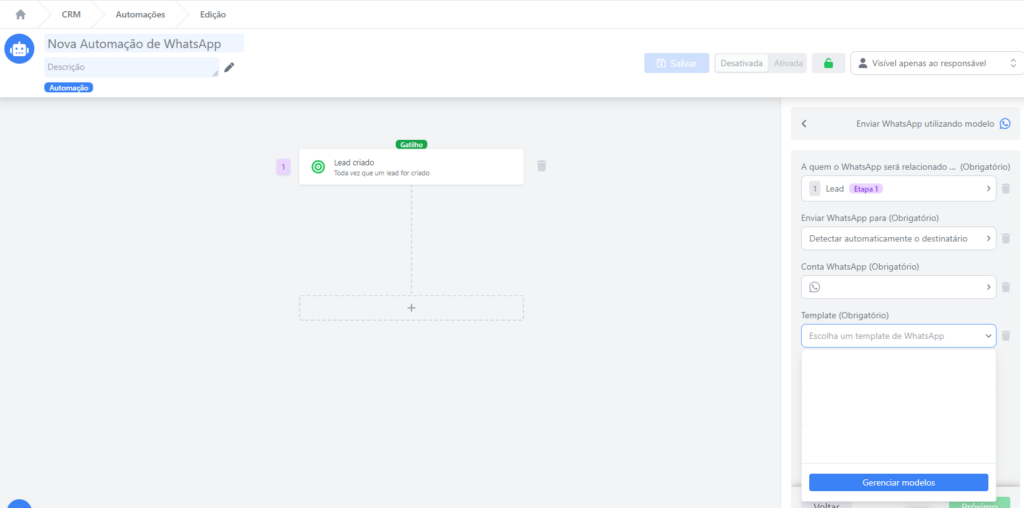The height and width of the screenshot is (508, 1024).
Task: Click the back arrow in WhatsApp panel header
Action: (804, 124)
